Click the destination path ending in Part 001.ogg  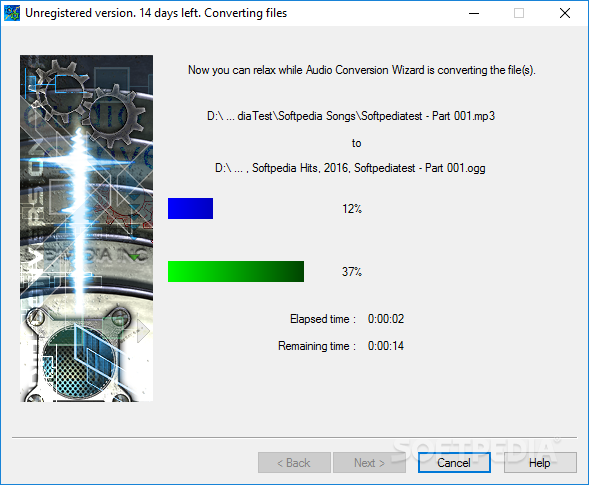(x=350, y=168)
